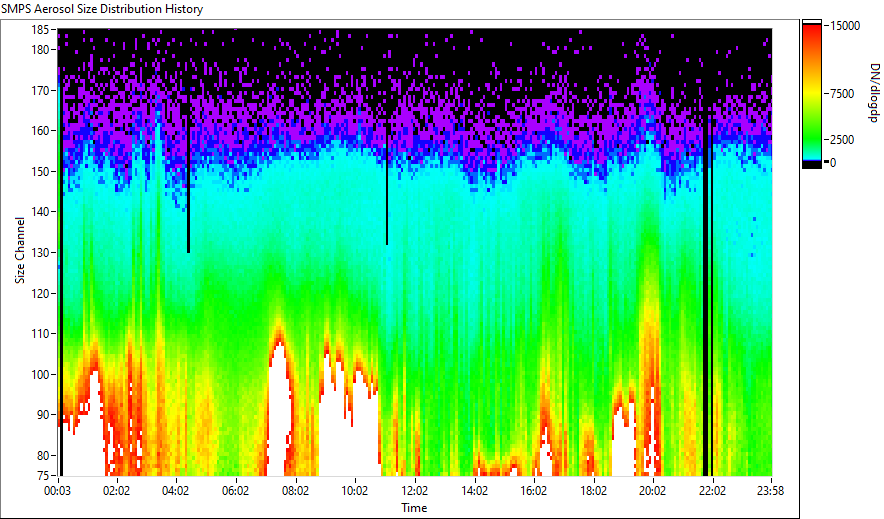Click the 'SMPS Aerosol Size Distribution History' title
The height and width of the screenshot is (519, 884).
point(102,9)
